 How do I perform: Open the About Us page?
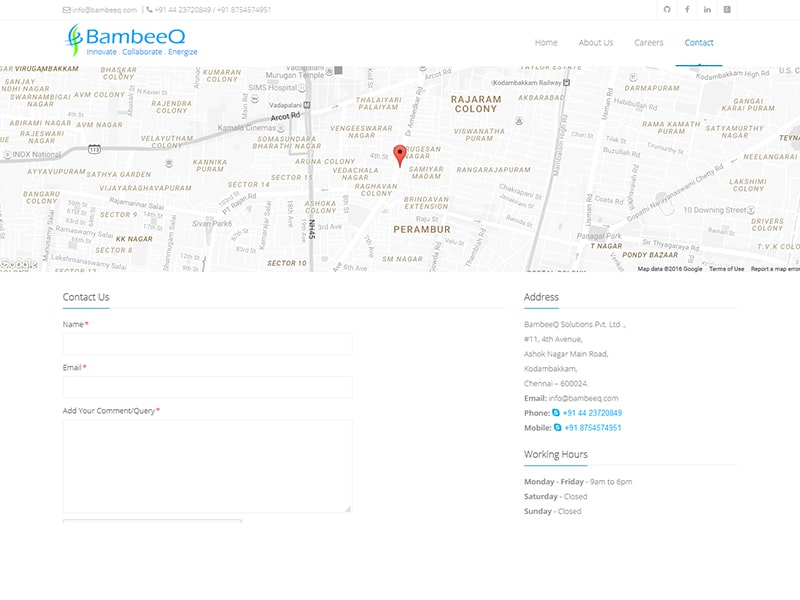pyautogui.click(x=596, y=43)
